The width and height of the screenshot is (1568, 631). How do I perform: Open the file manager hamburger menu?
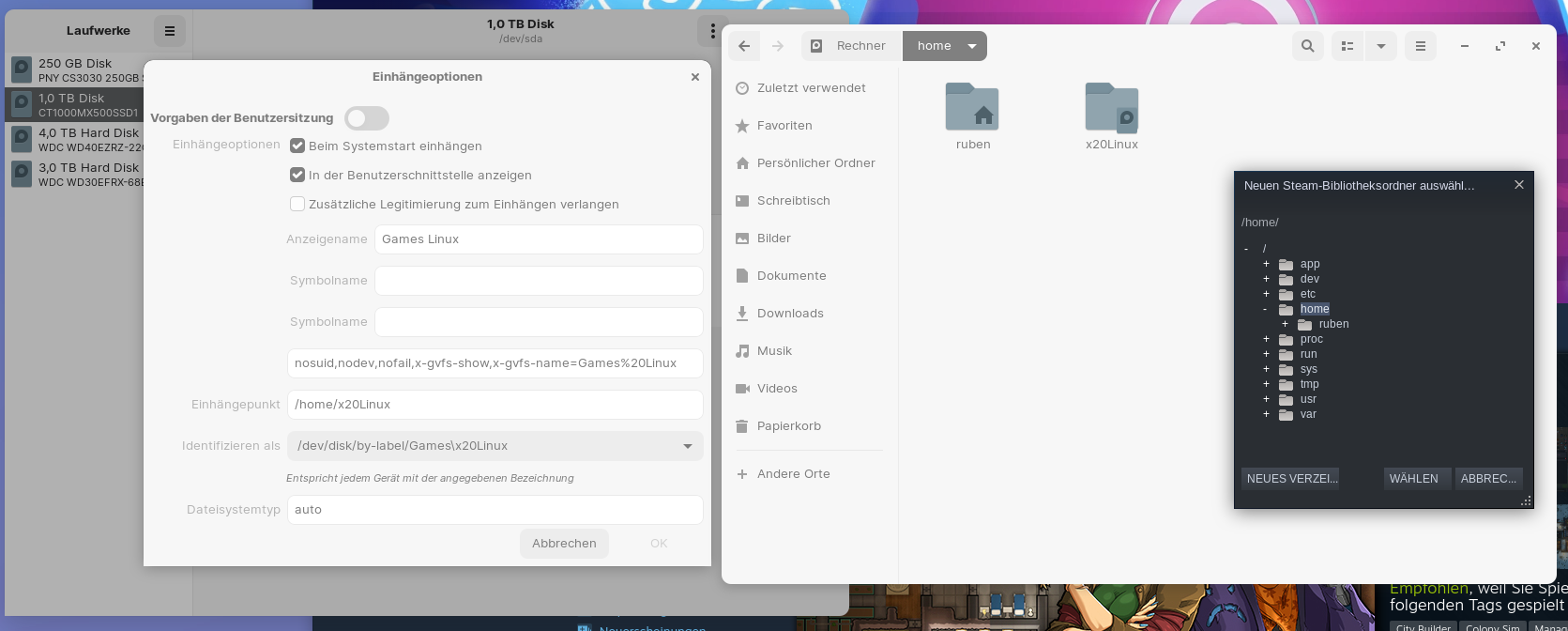pos(1421,46)
